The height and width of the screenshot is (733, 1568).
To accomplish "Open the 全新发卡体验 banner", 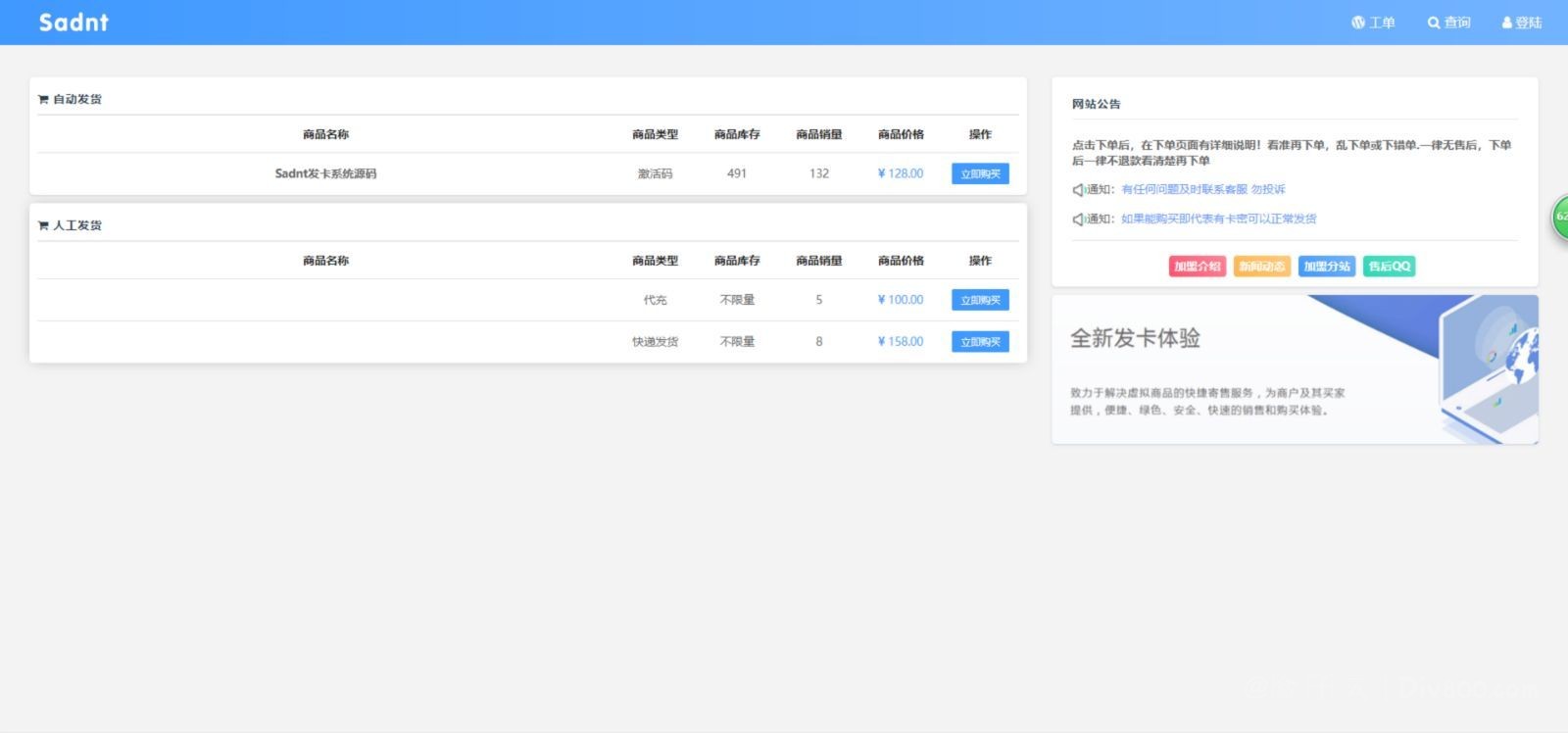I will tap(1295, 369).
